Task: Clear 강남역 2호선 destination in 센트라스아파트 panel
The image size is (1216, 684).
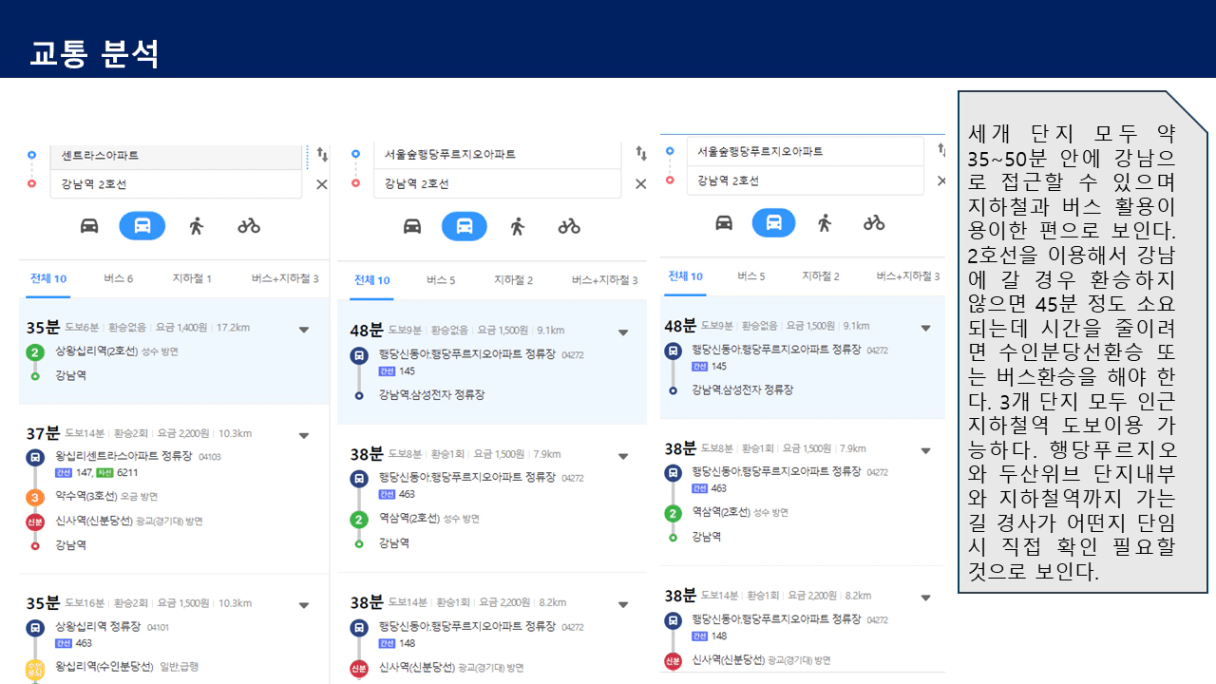Action: [x=322, y=184]
